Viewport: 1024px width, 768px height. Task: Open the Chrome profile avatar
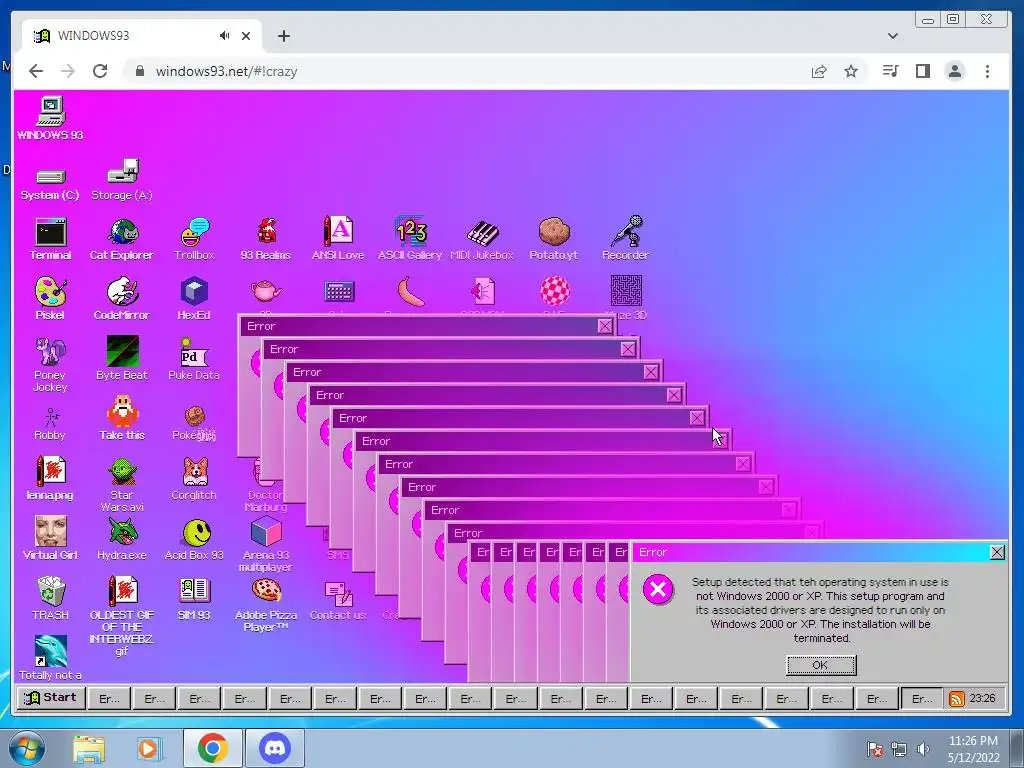pos(955,71)
